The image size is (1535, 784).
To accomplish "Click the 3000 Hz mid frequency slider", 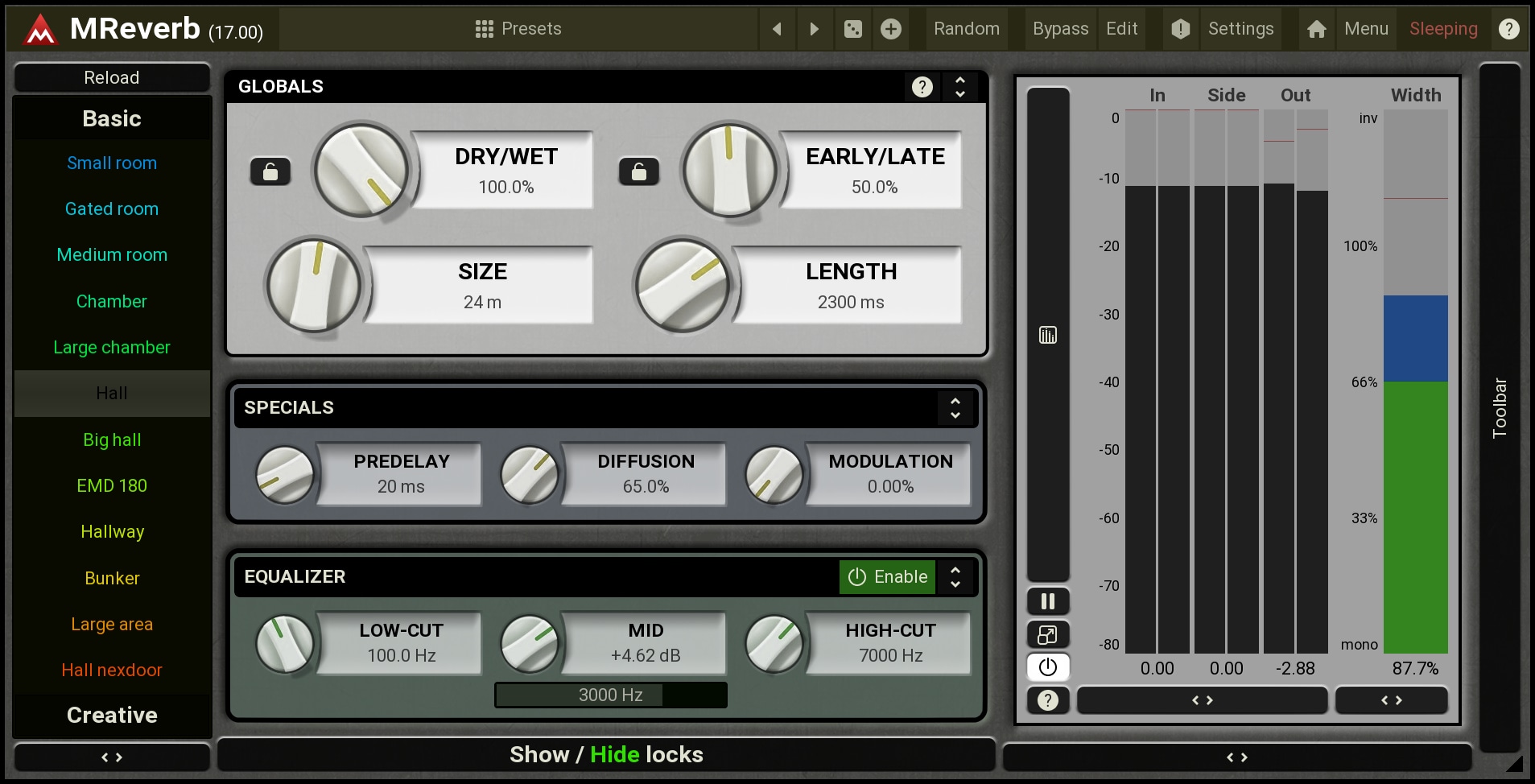I will (x=610, y=695).
